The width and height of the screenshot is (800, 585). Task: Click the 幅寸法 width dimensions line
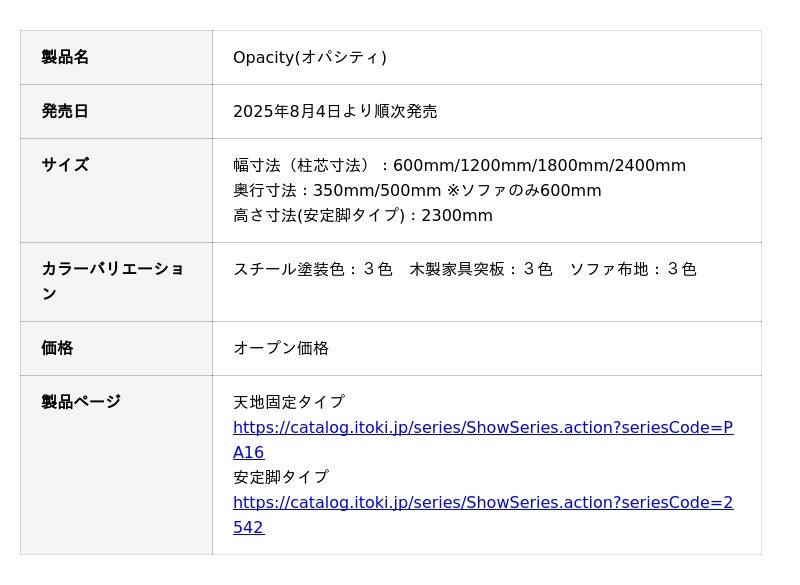[x=459, y=165]
